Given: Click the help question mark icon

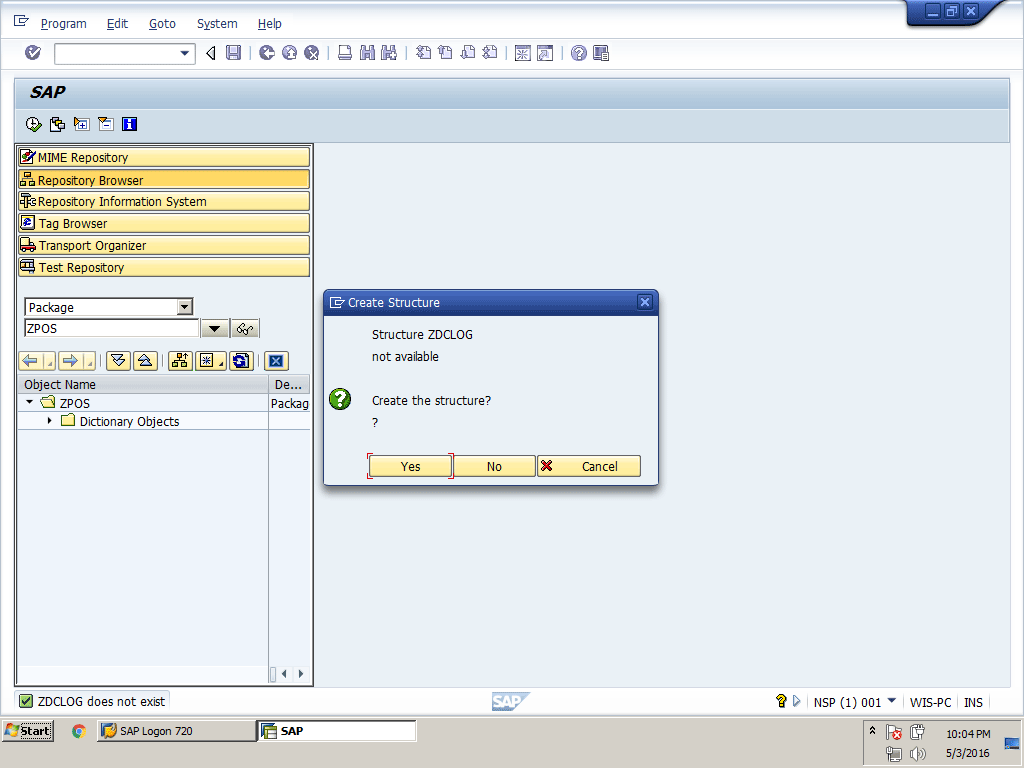Looking at the screenshot, I should coord(578,53).
